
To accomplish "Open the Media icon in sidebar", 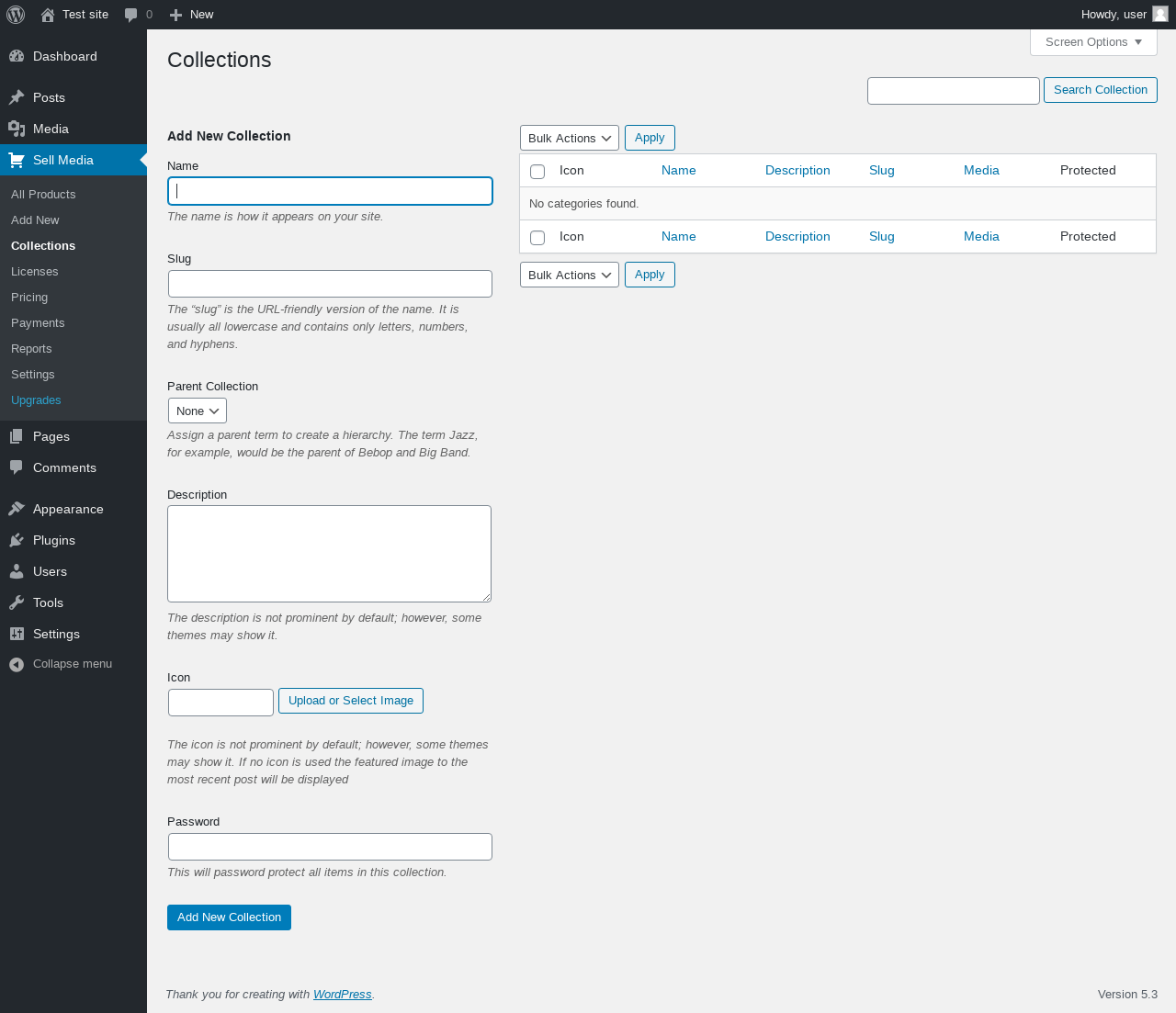I will [17, 129].
